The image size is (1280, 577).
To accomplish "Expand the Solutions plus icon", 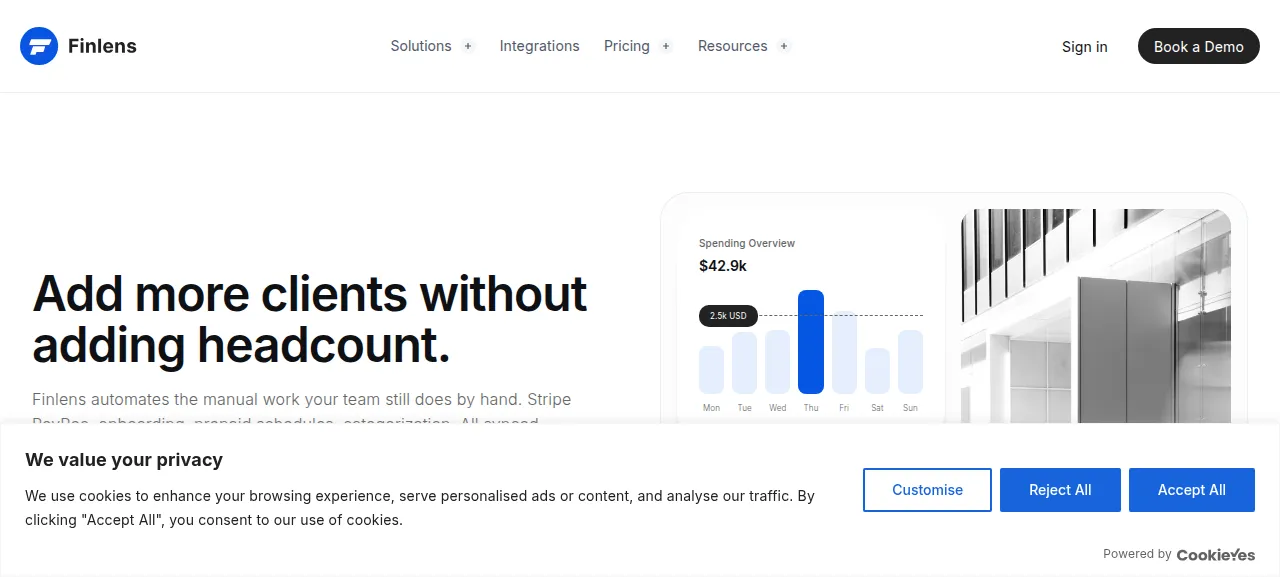I will (x=468, y=46).
